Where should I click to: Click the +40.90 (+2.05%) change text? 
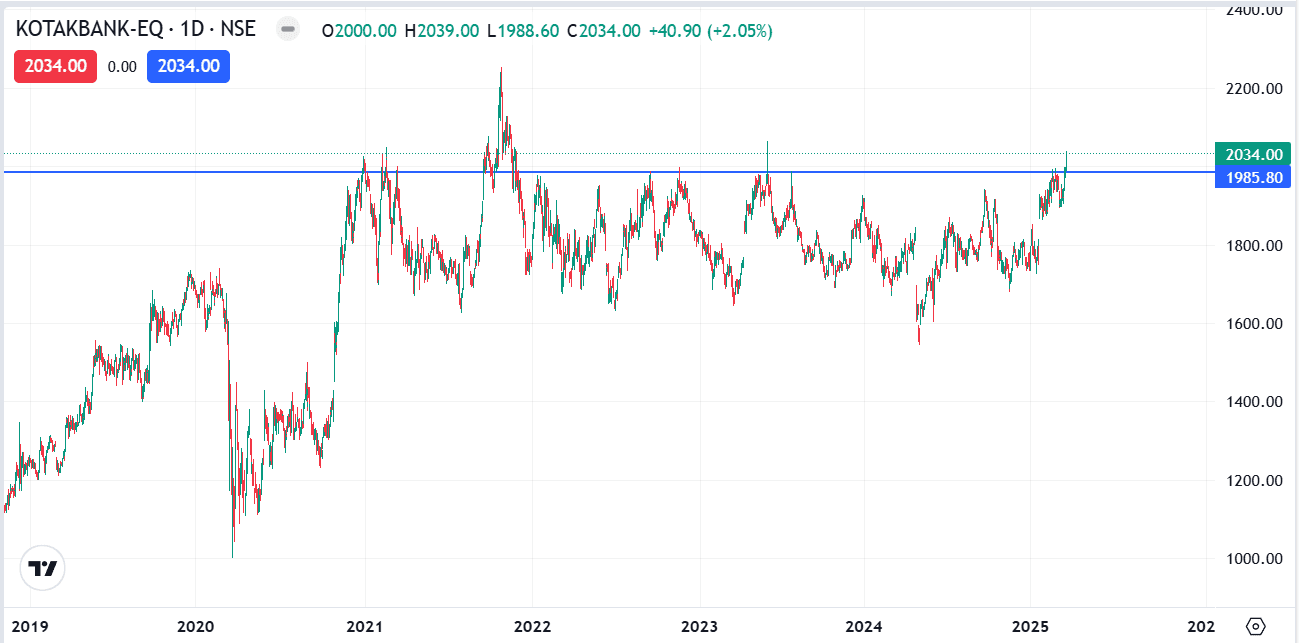(710, 31)
